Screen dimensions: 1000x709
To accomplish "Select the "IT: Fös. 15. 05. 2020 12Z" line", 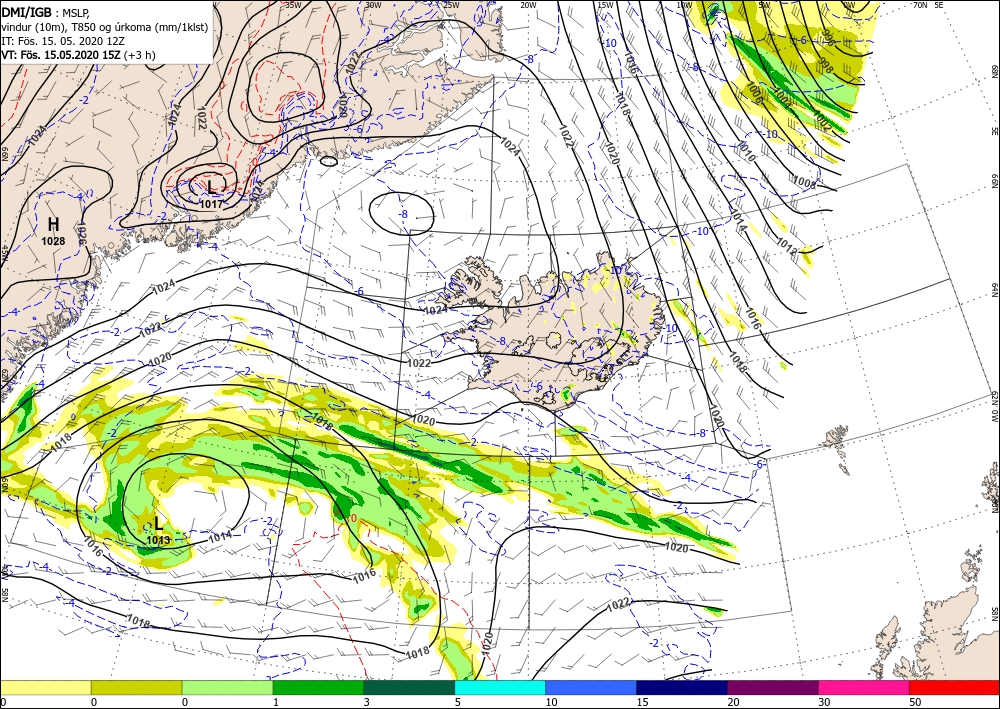I will [x=62, y=41].
